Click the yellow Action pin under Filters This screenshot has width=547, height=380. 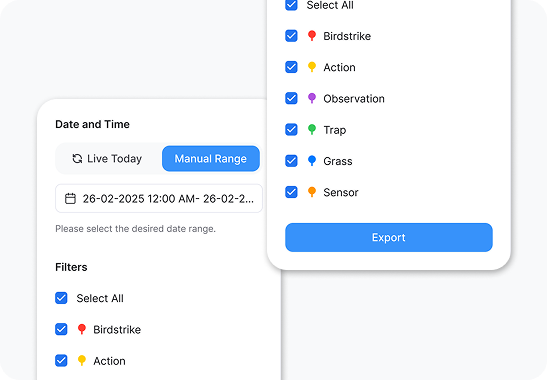point(82,360)
